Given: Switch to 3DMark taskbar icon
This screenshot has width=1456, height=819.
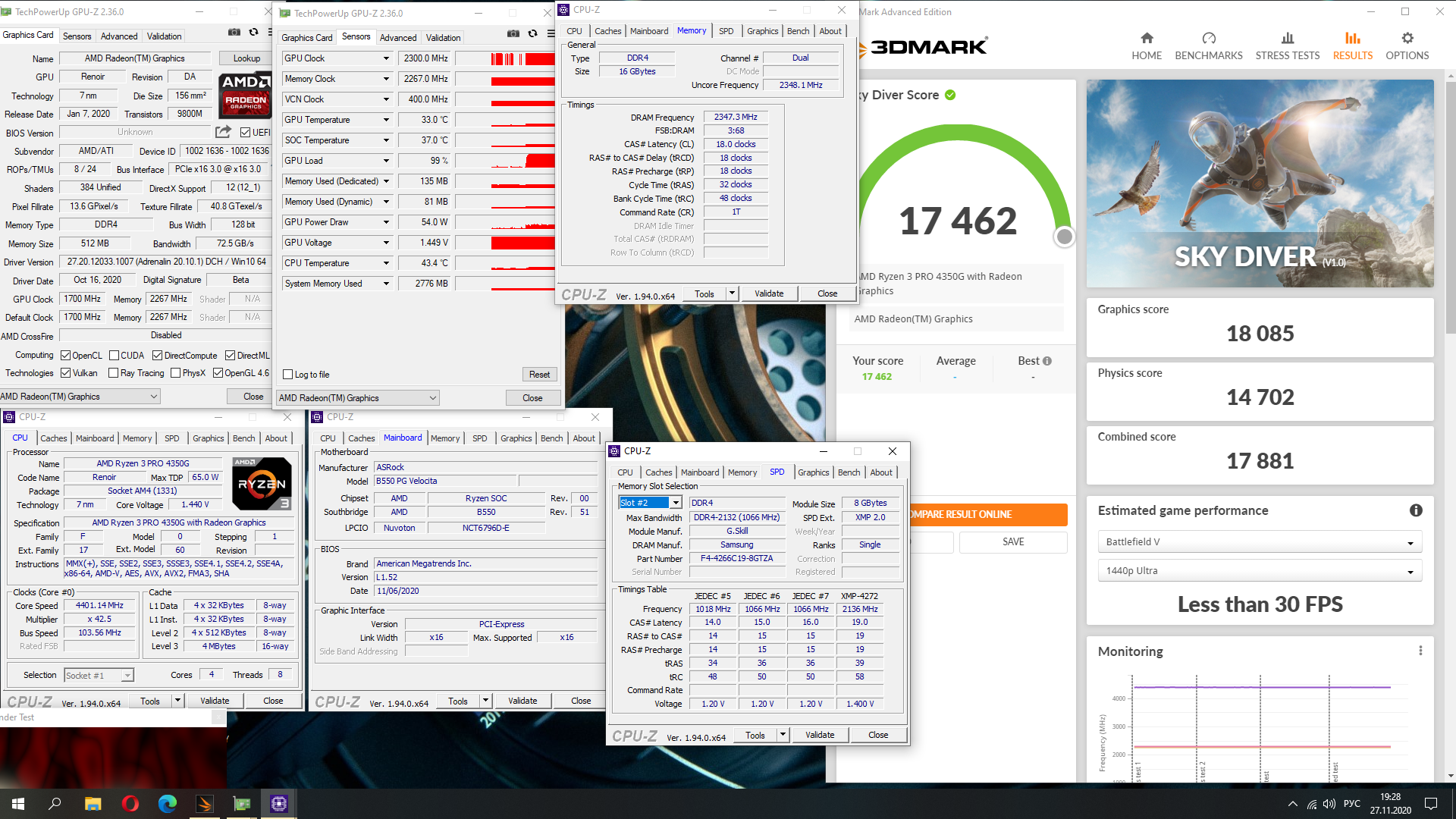Looking at the screenshot, I should coord(205,804).
